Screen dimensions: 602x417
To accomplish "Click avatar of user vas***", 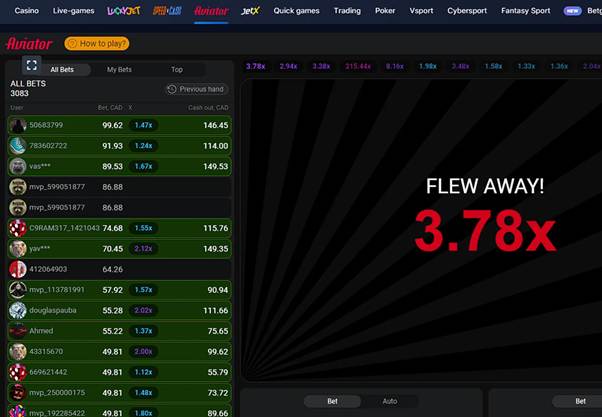I will [x=18, y=166].
